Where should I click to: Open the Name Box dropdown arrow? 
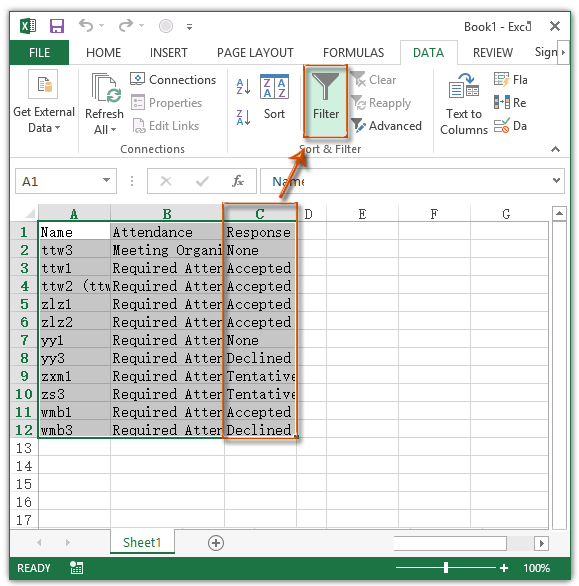[x=107, y=181]
